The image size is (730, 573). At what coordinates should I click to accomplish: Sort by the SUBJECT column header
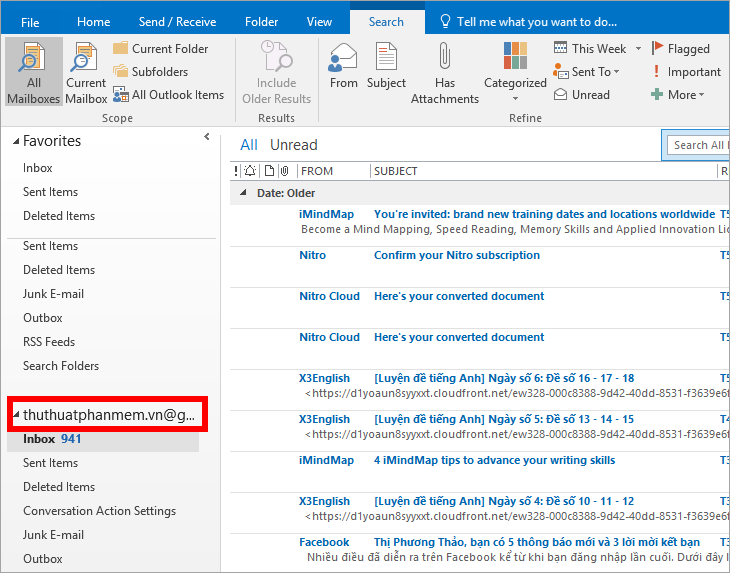click(396, 171)
